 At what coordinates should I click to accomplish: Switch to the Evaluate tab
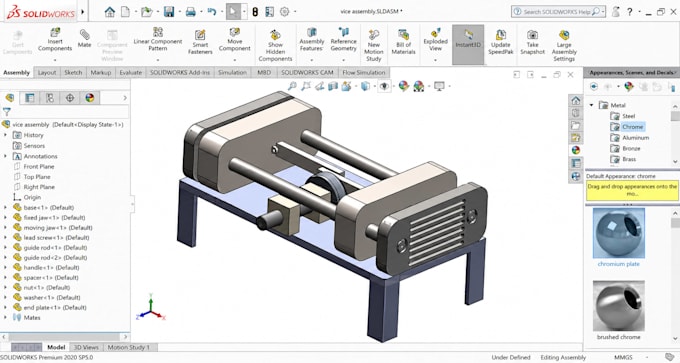(131, 72)
